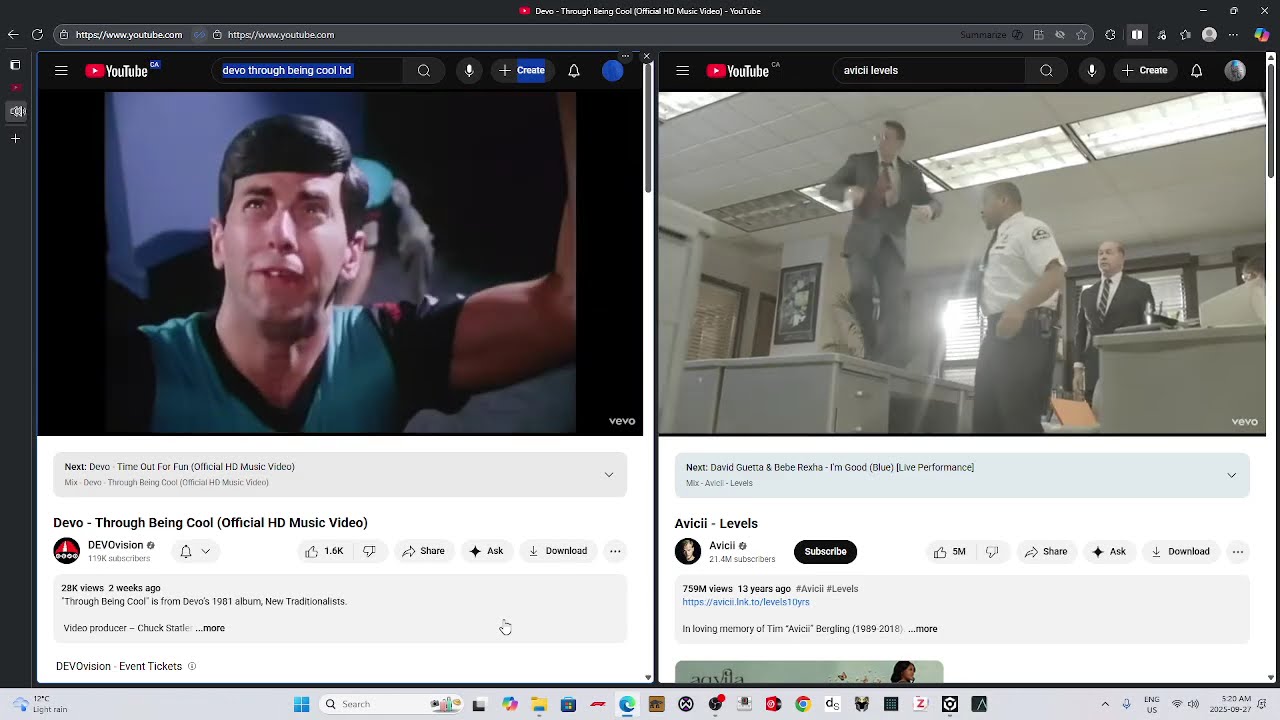Click the Windows taskbar Search box
The height and width of the screenshot is (720, 1280).
pyautogui.click(x=392, y=704)
